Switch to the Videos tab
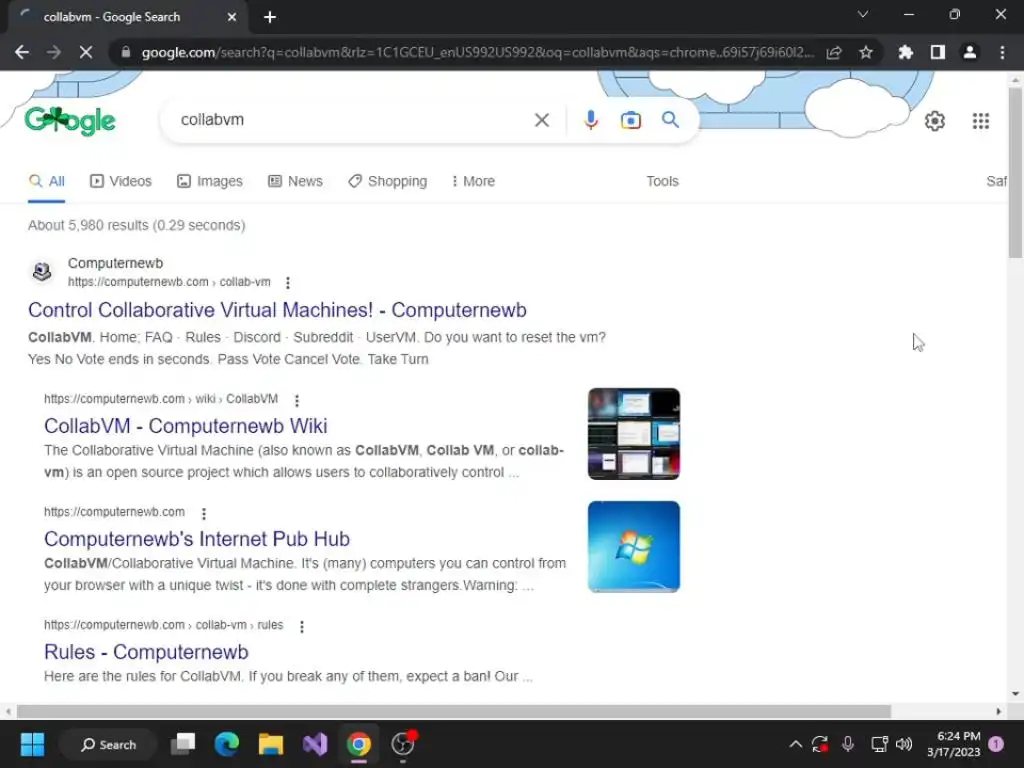The width and height of the screenshot is (1024, 768). click(121, 182)
